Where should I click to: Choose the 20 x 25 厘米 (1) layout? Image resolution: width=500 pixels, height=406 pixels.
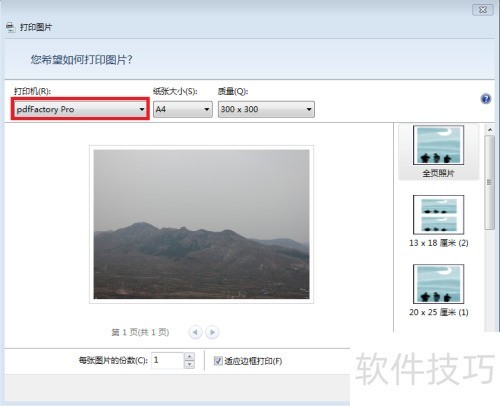click(x=438, y=290)
